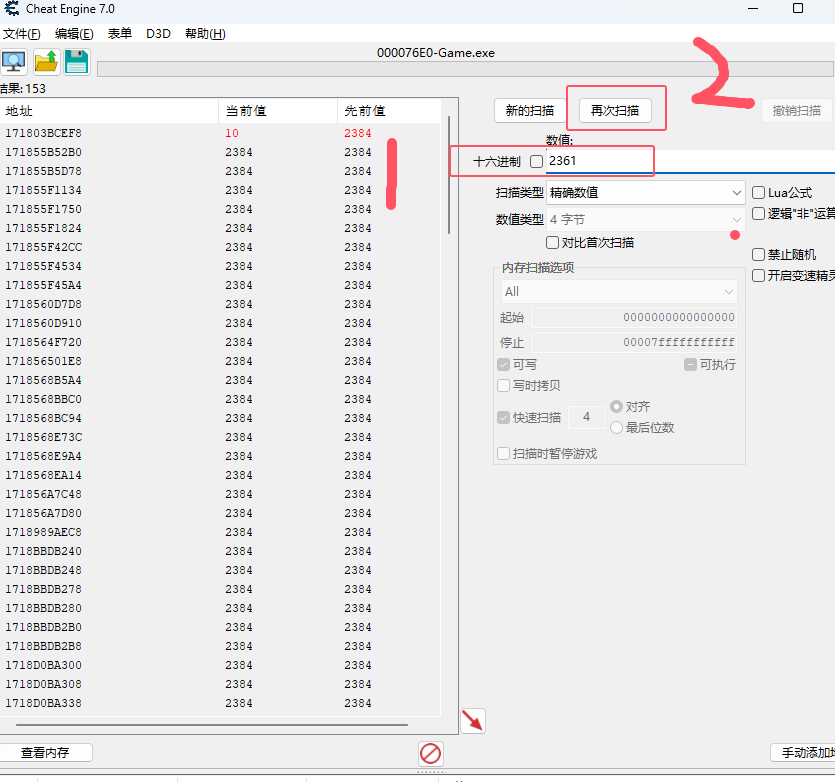The height and width of the screenshot is (782, 835).
Task: Select address row 171856A7C48
Action: click(x=220, y=494)
